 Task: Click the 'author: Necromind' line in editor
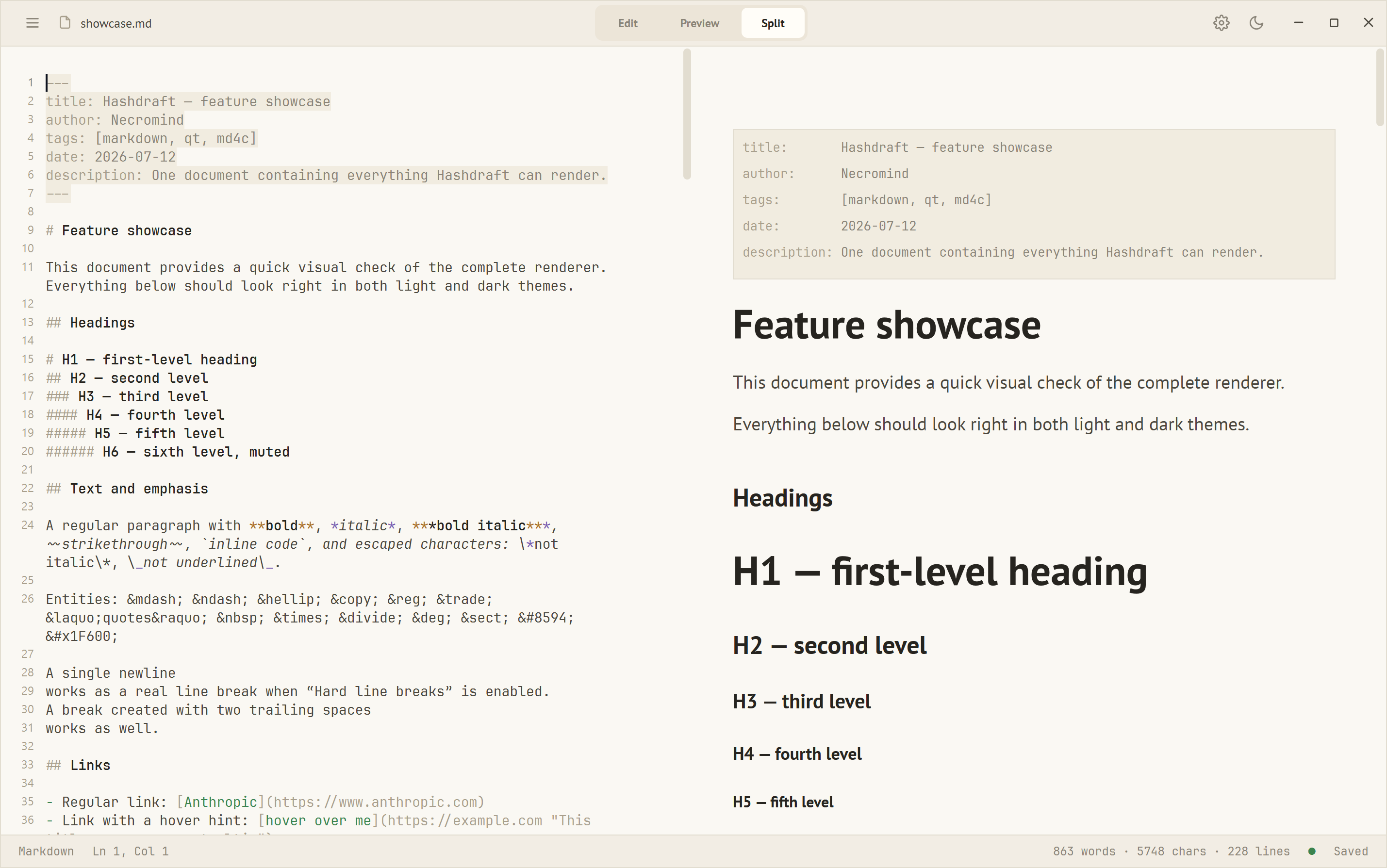coord(115,120)
